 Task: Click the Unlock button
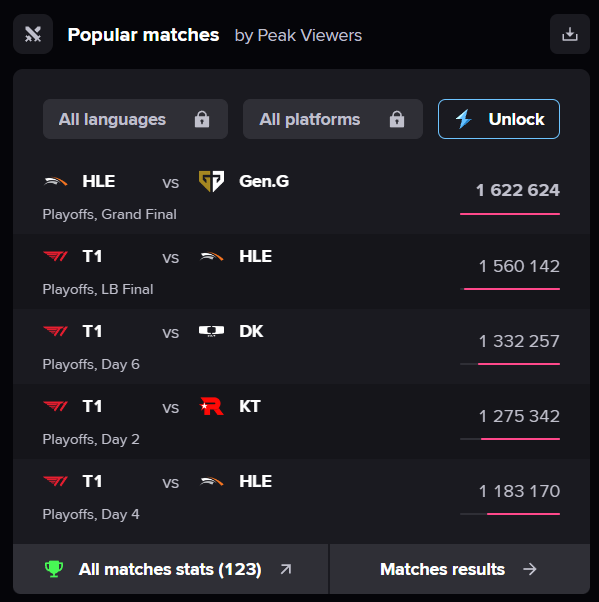(499, 119)
